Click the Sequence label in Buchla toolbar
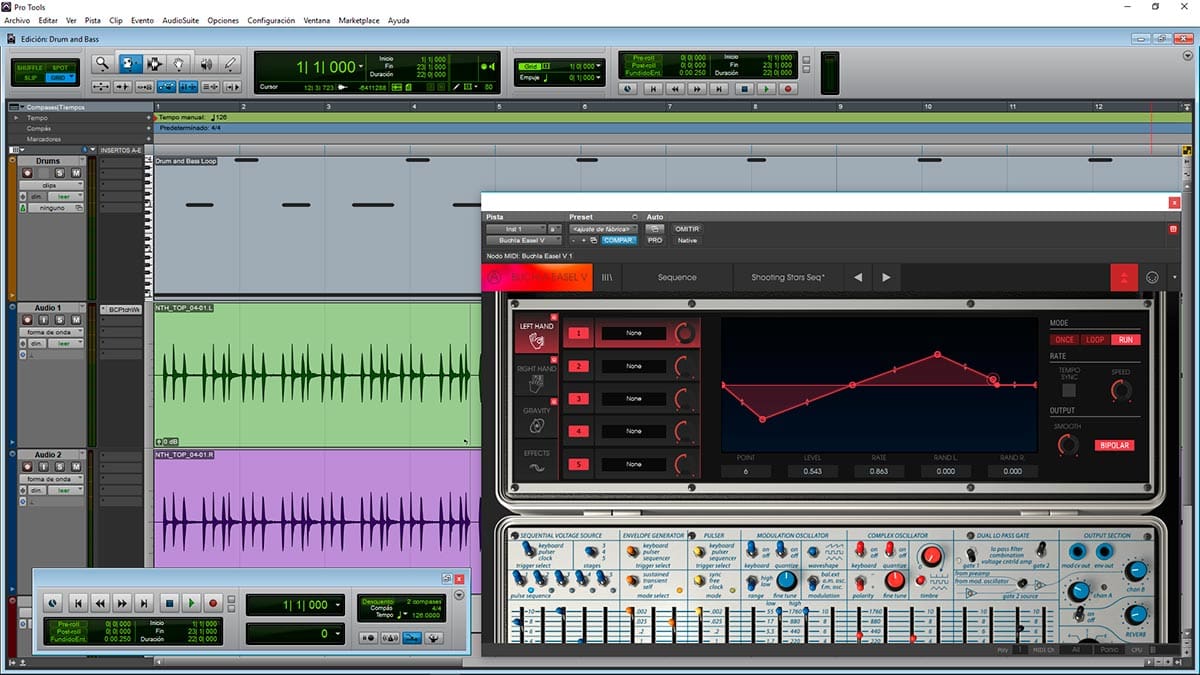1200x675 pixels. [x=677, y=277]
